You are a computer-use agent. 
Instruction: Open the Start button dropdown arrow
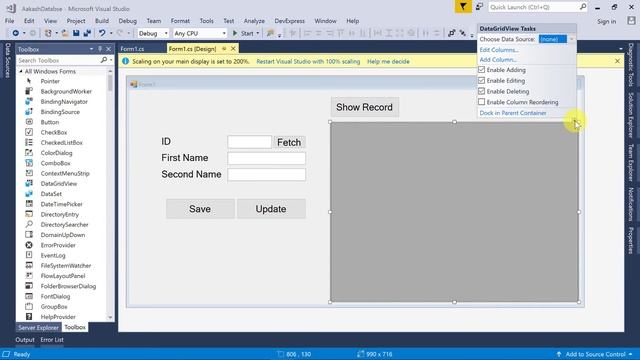(258, 33)
